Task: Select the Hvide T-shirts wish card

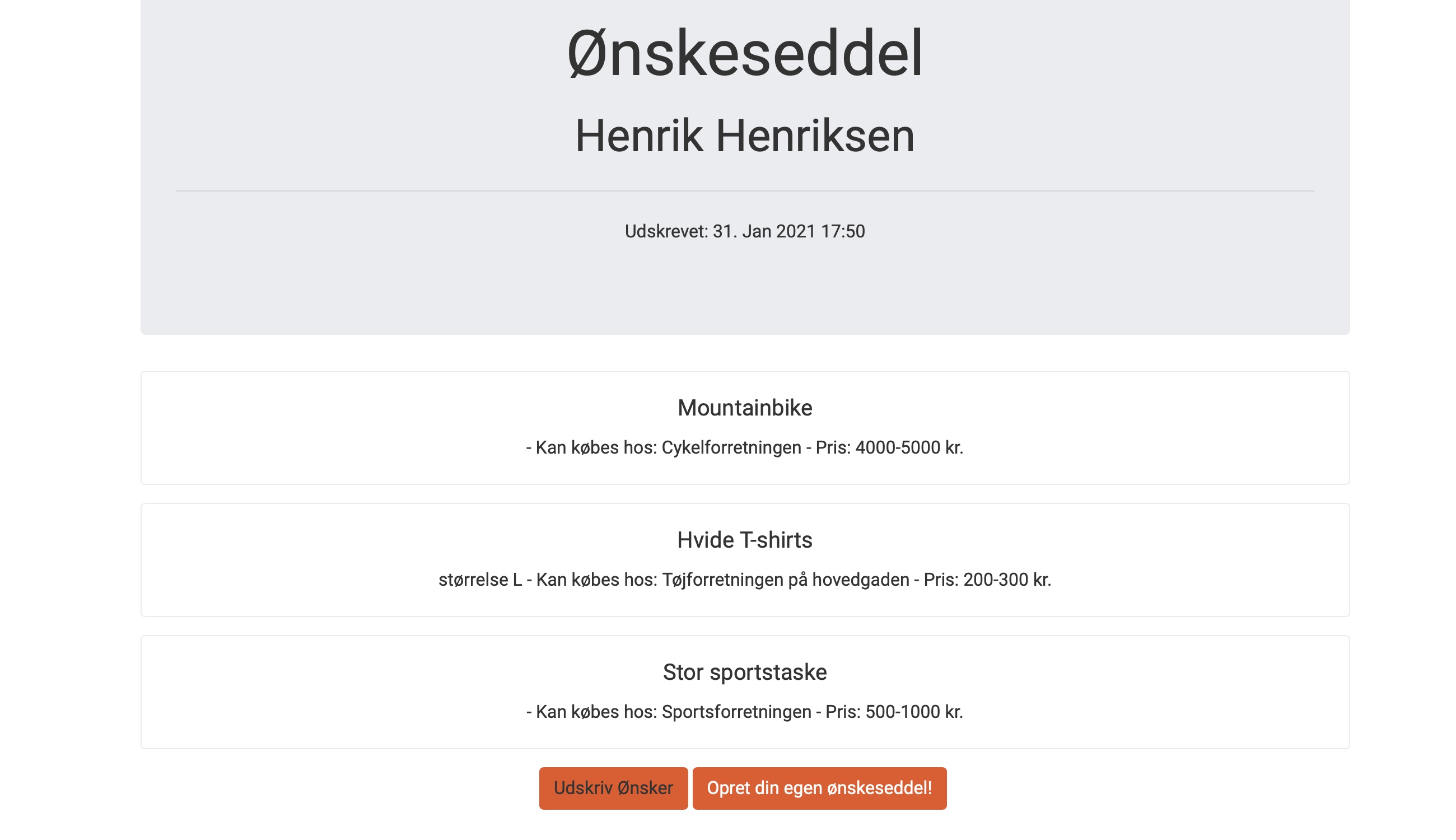Action: pos(745,559)
